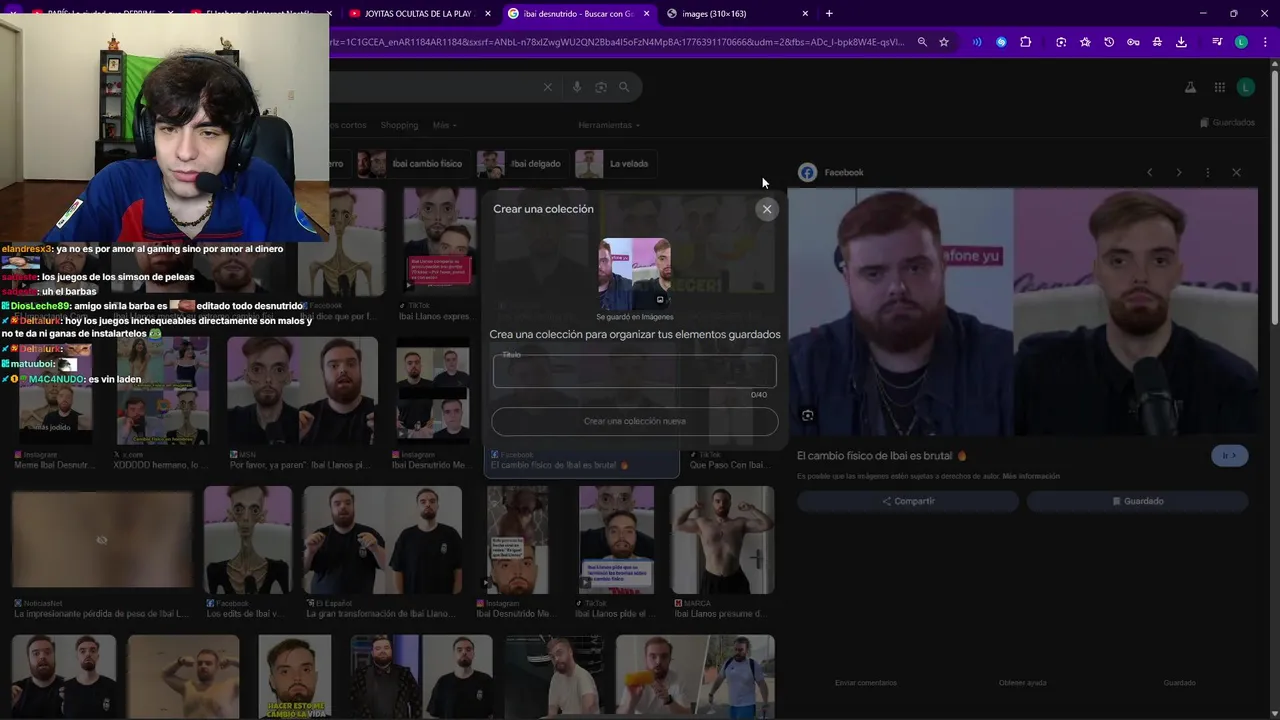Go to next image in preview panel

(1178, 172)
